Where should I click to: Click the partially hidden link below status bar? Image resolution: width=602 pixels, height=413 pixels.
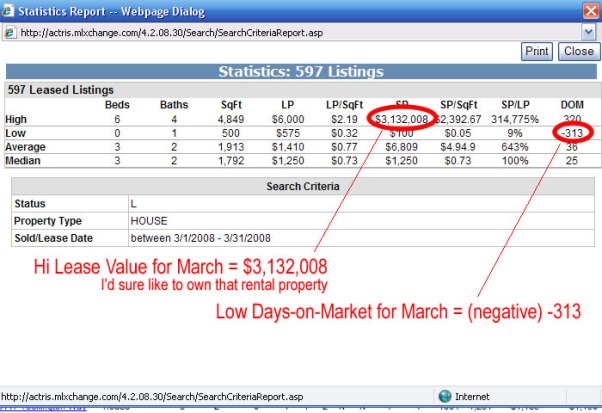coord(45,409)
